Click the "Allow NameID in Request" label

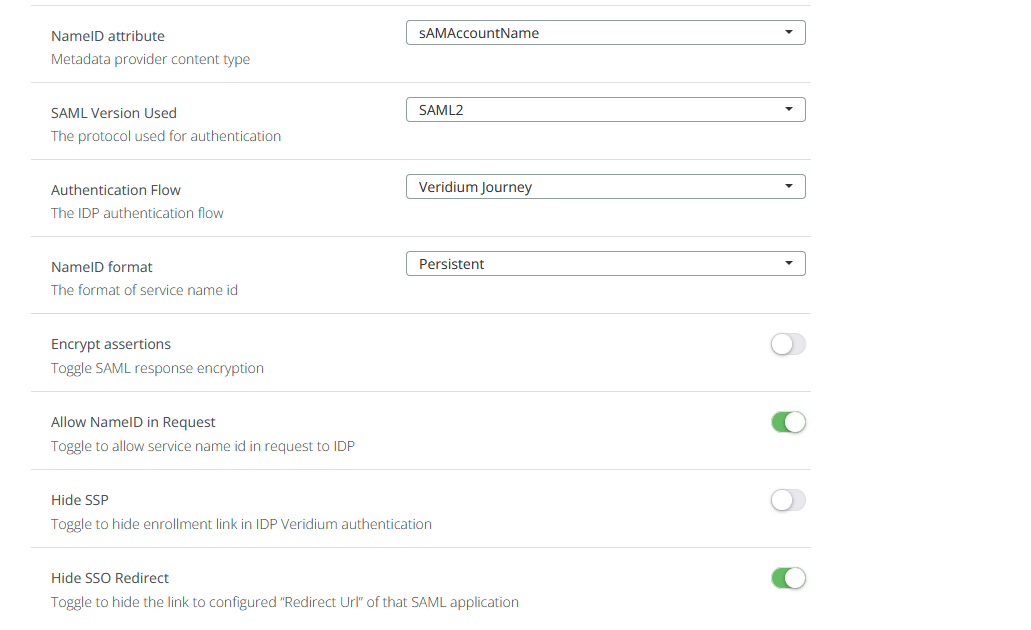pyautogui.click(x=133, y=422)
